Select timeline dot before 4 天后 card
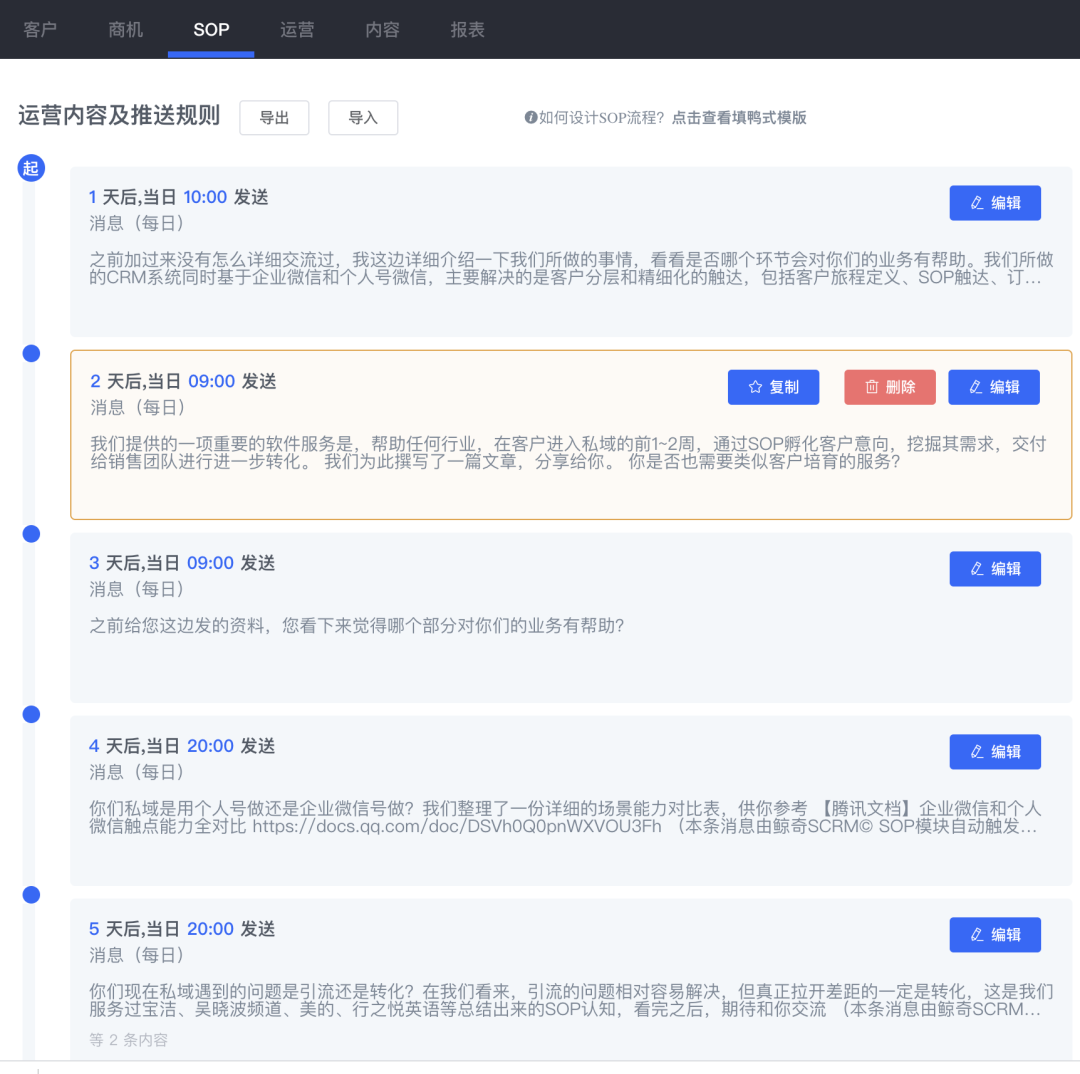 click(31, 714)
